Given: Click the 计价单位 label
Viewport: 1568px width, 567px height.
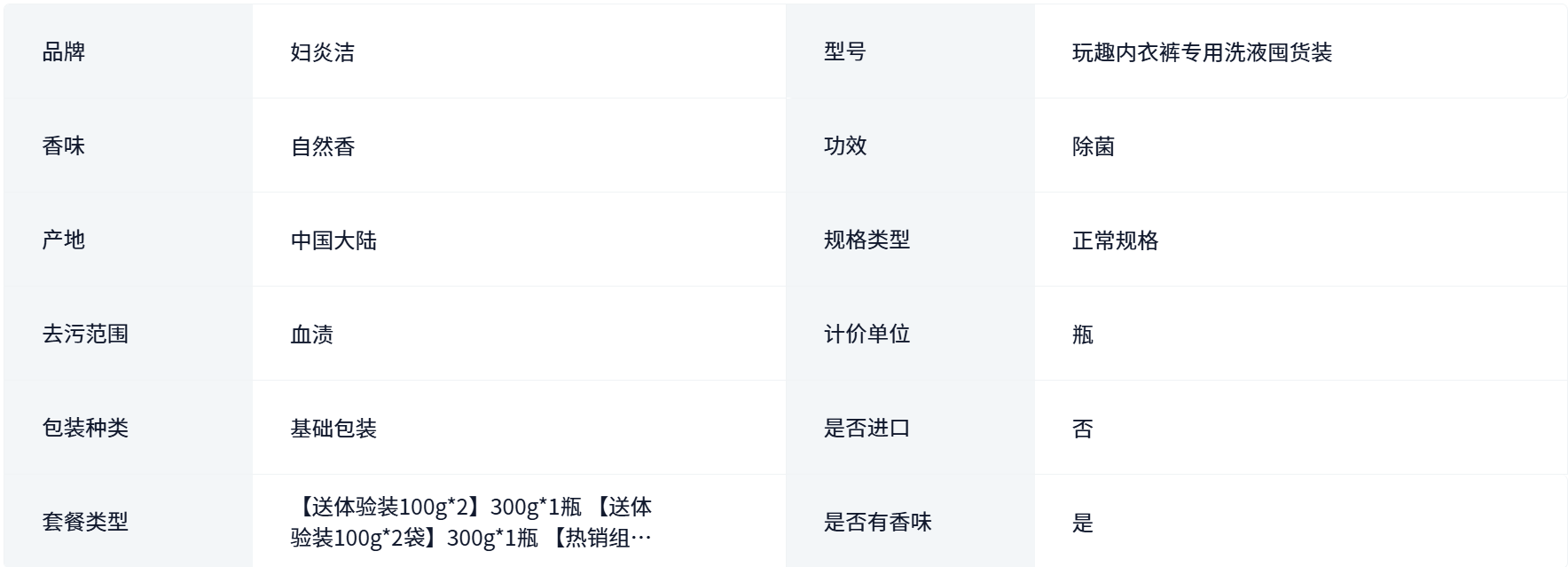Looking at the screenshot, I should [x=866, y=334].
